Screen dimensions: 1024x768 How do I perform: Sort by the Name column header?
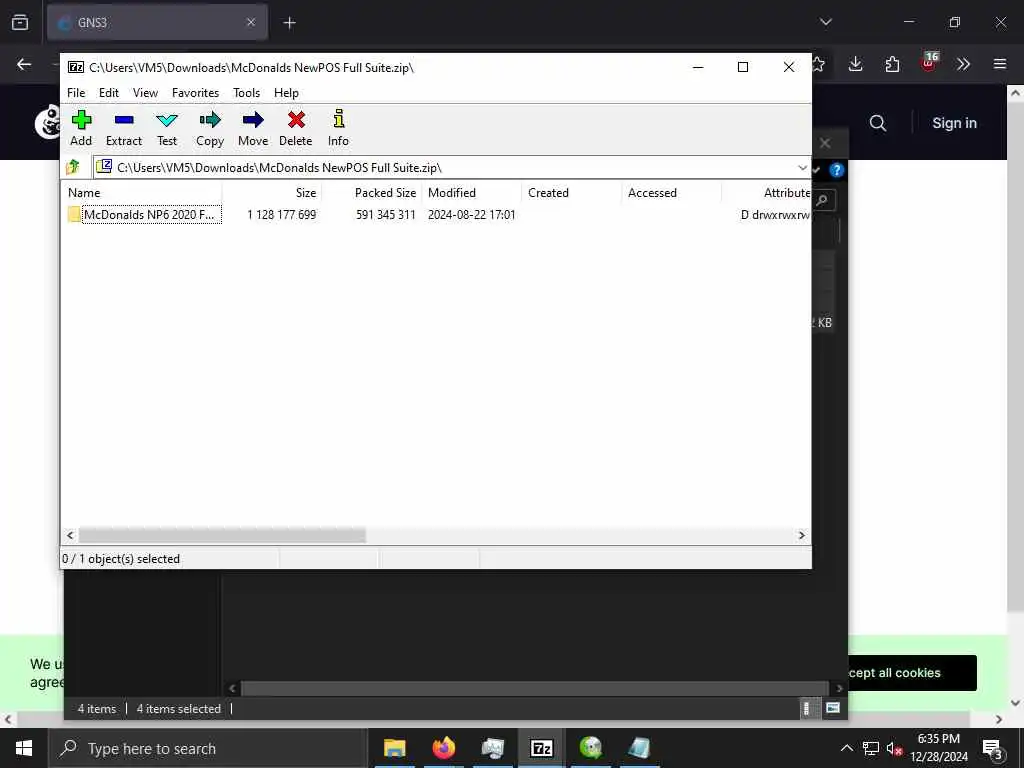tap(142, 193)
